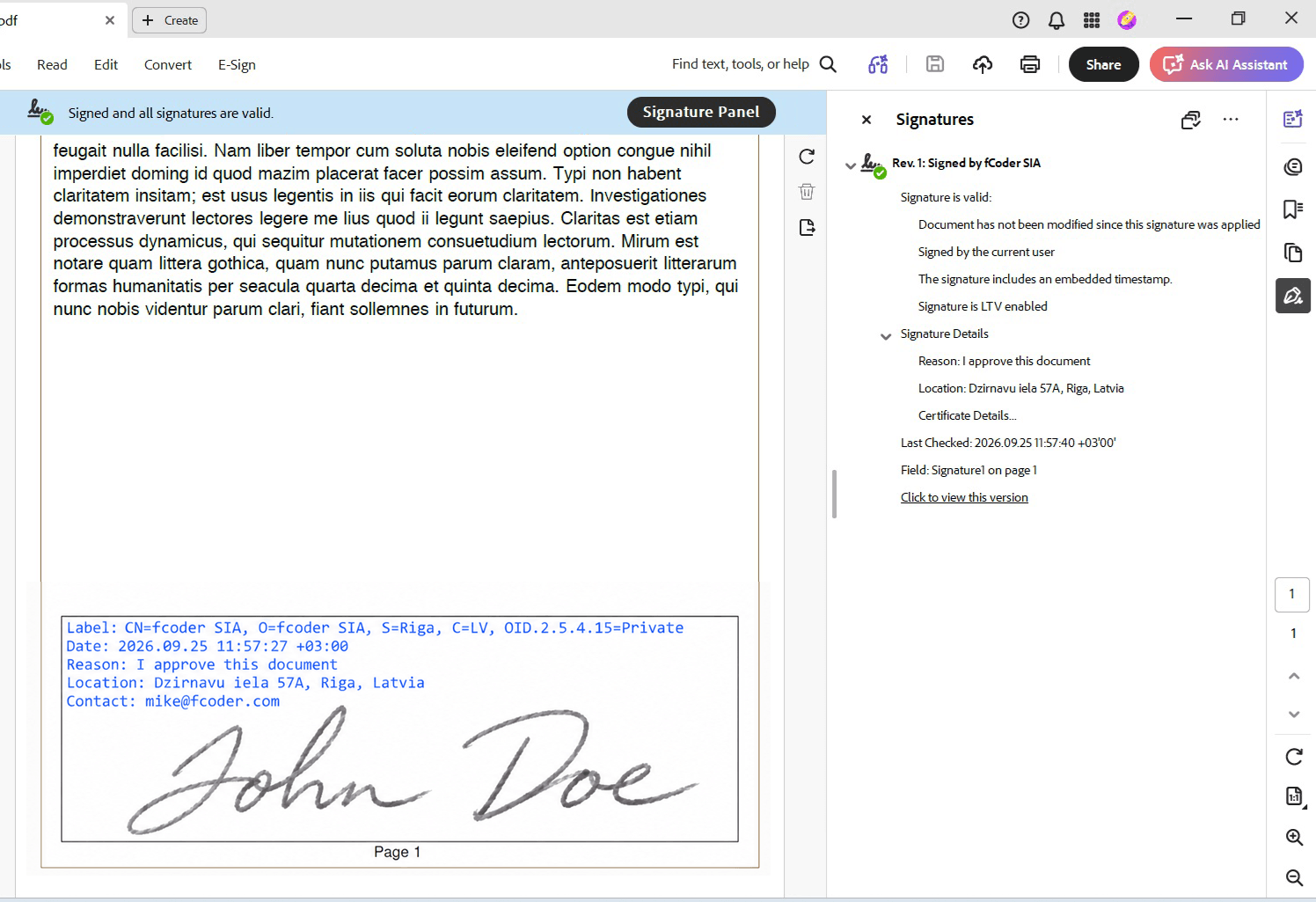This screenshot has height=902, width=1316.
Task: Open Certificate Details
Action: [968, 415]
